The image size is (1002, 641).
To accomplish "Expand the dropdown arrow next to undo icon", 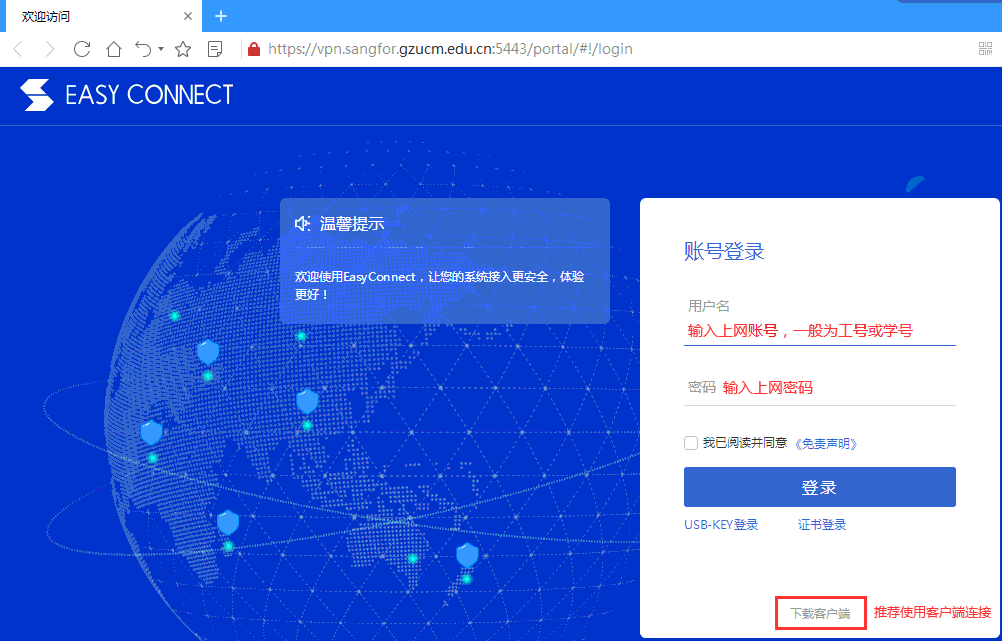I will click(161, 50).
